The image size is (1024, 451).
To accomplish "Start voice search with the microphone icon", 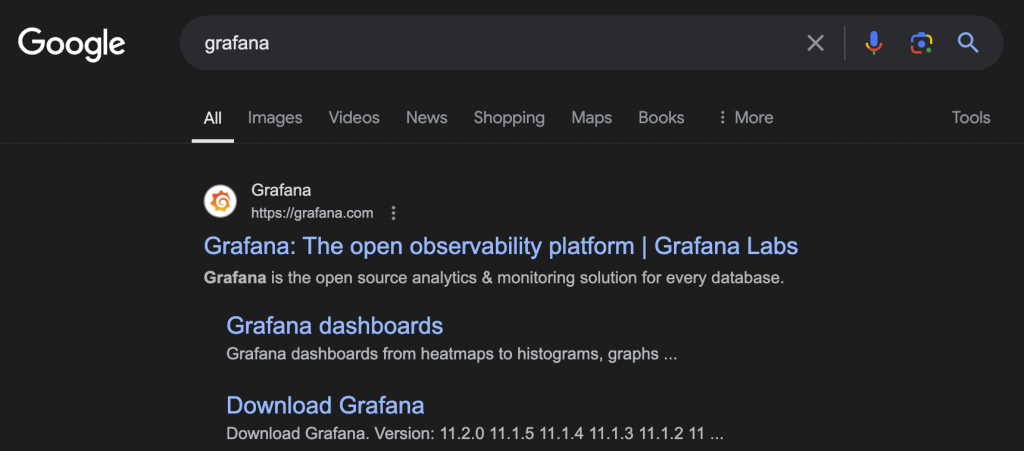I will click(x=873, y=43).
